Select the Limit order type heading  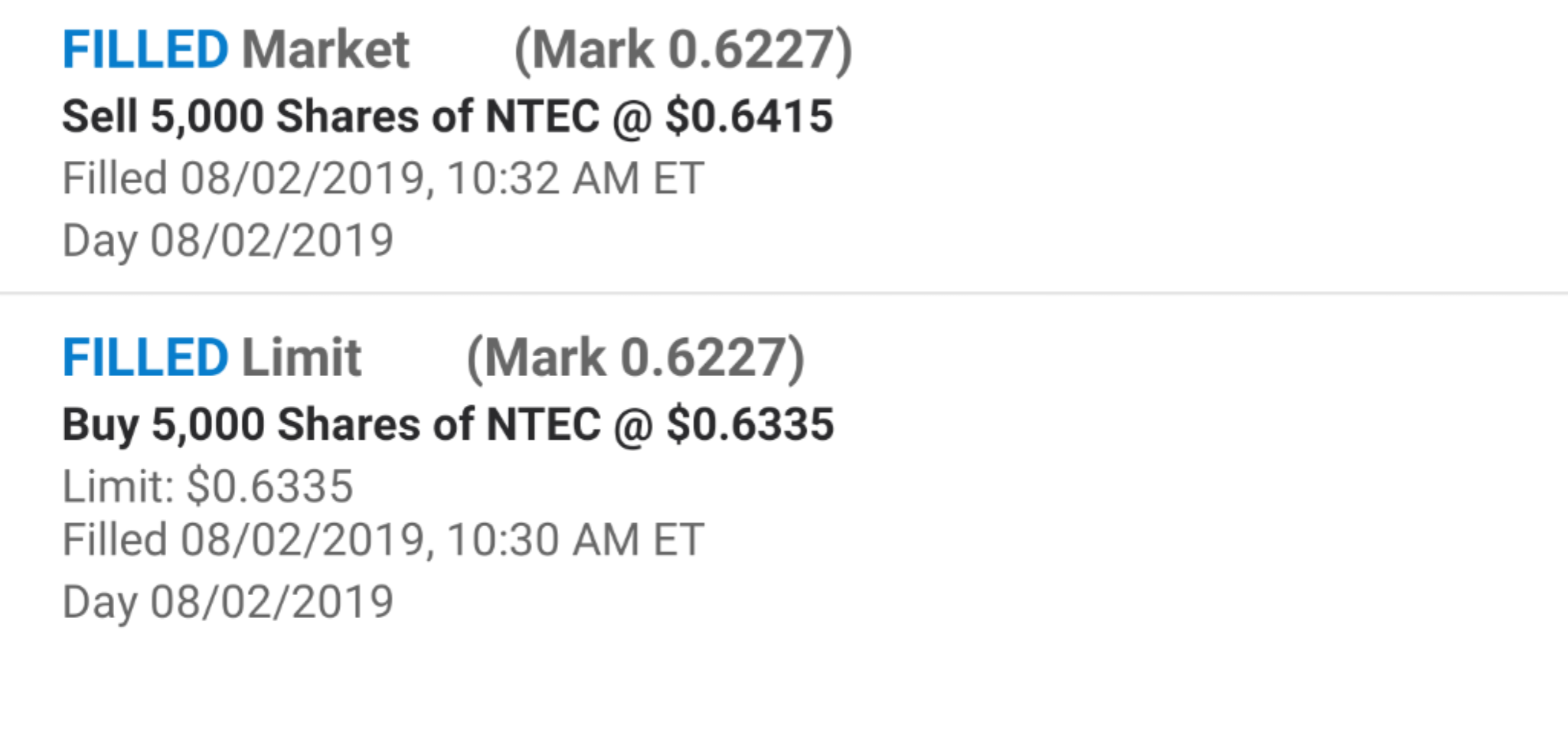click(x=302, y=358)
